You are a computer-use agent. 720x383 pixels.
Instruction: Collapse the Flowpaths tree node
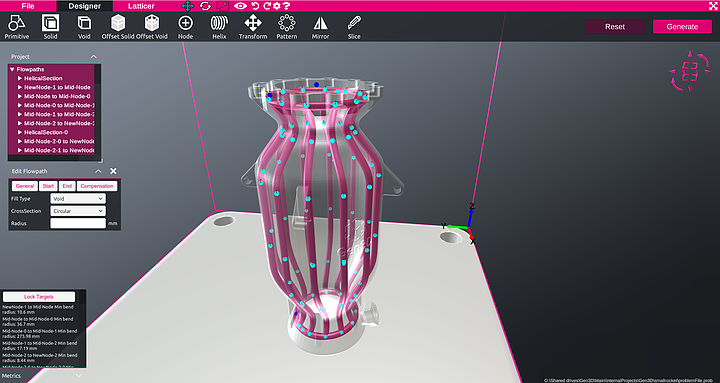pyautogui.click(x=12, y=69)
